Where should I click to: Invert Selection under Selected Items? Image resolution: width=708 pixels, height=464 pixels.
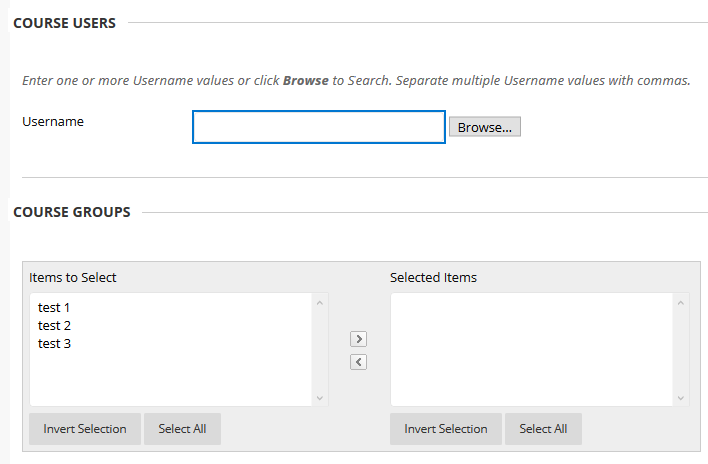pos(446,429)
